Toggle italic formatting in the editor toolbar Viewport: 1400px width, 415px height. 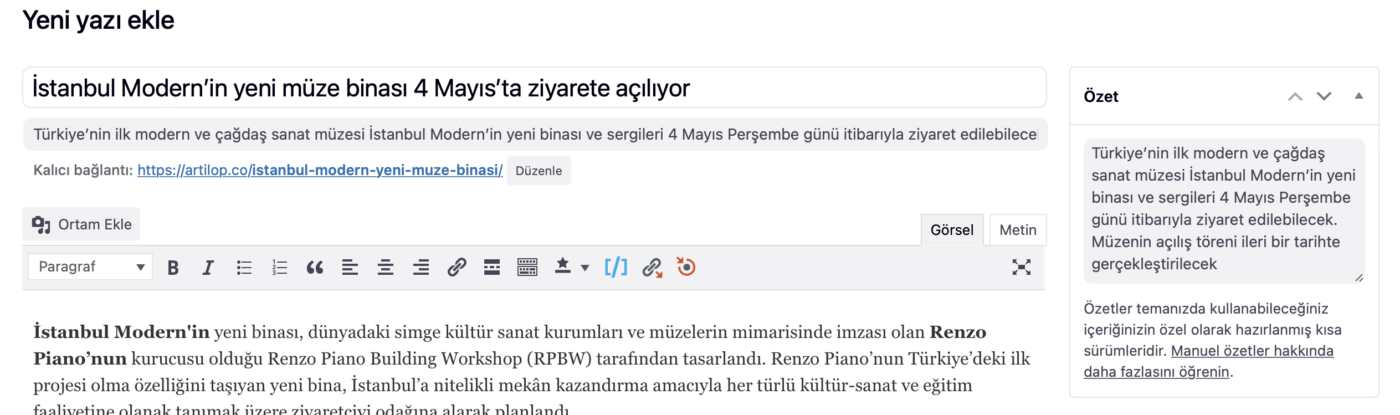point(208,267)
